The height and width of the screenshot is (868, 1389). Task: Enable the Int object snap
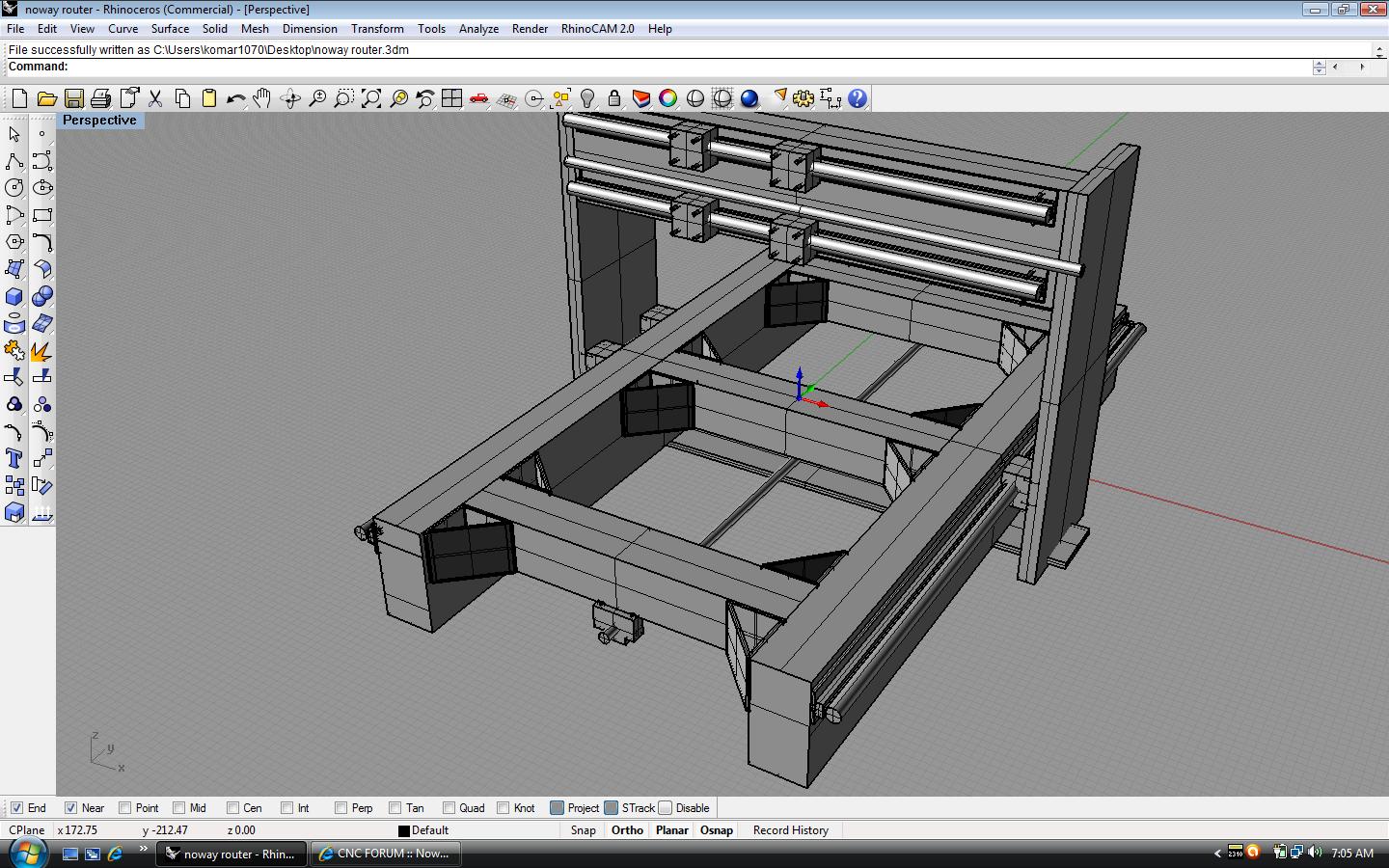point(286,808)
